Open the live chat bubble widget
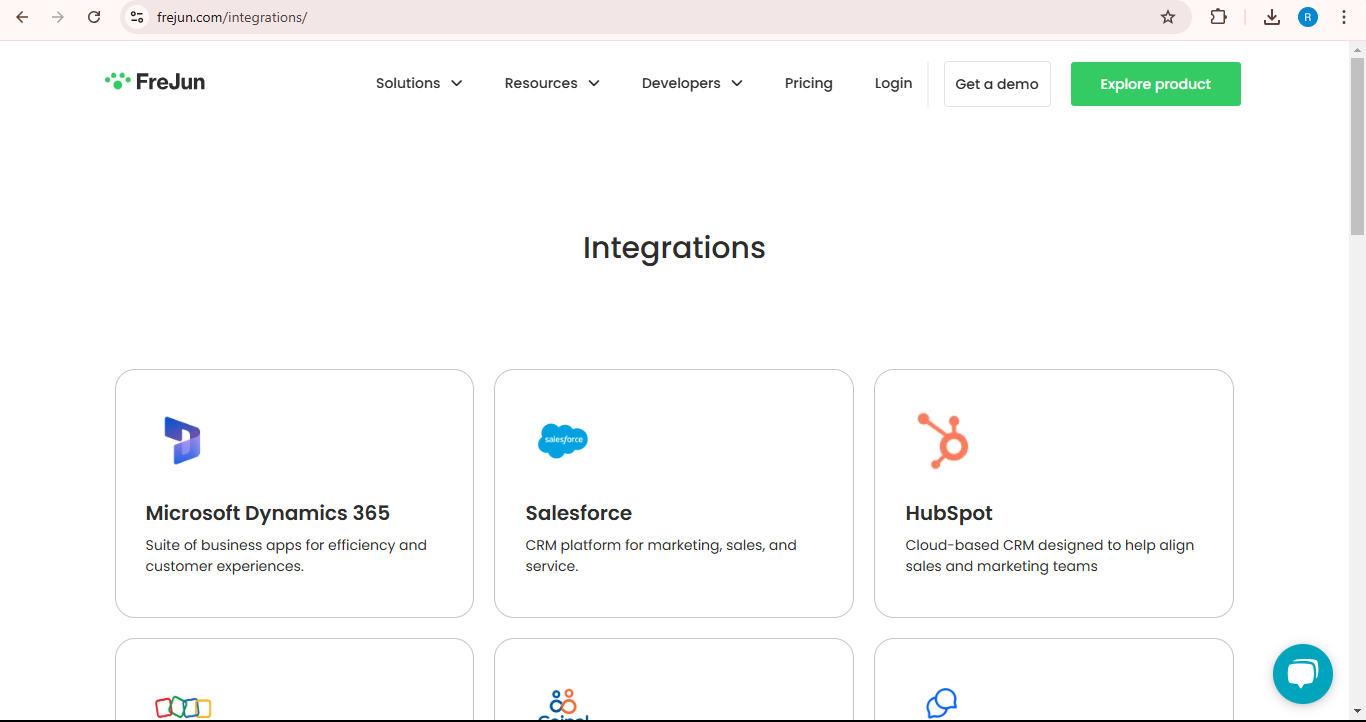 [1302, 673]
